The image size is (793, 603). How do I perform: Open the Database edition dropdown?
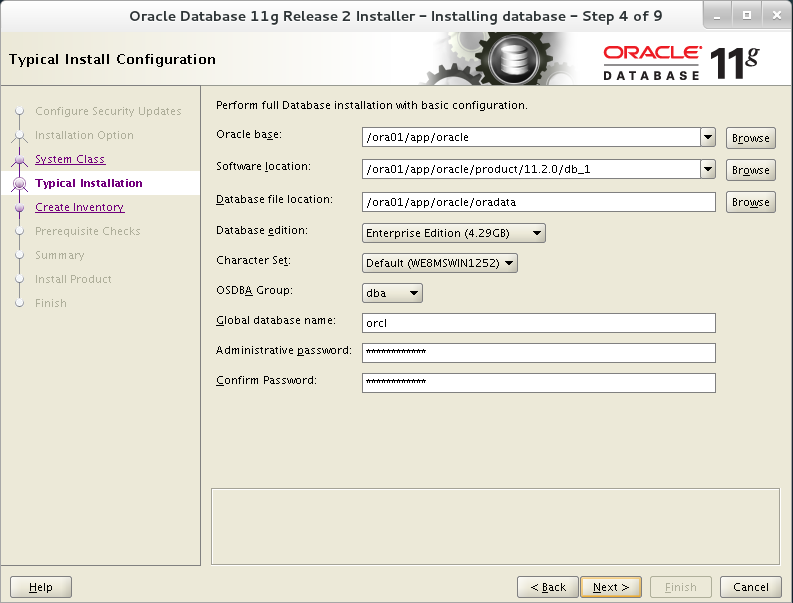point(453,233)
